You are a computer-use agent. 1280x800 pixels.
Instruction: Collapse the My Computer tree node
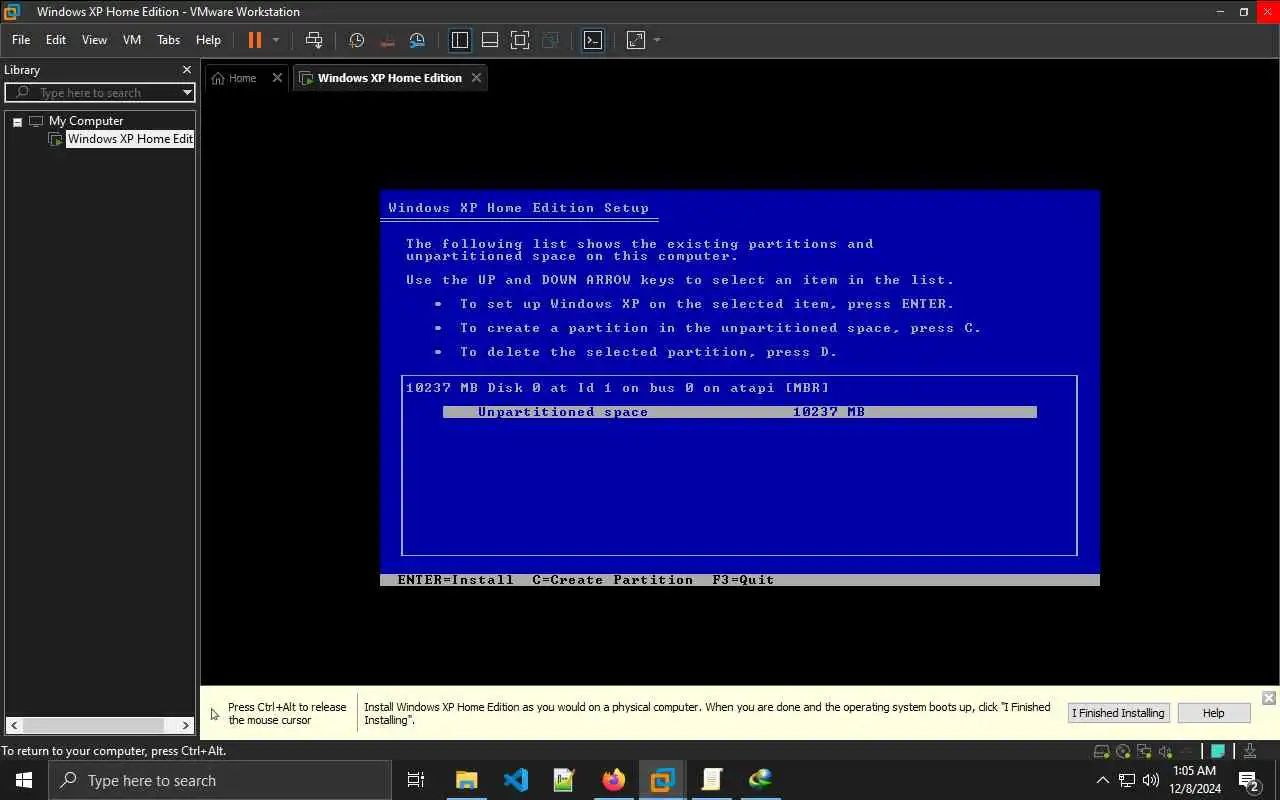coord(17,121)
